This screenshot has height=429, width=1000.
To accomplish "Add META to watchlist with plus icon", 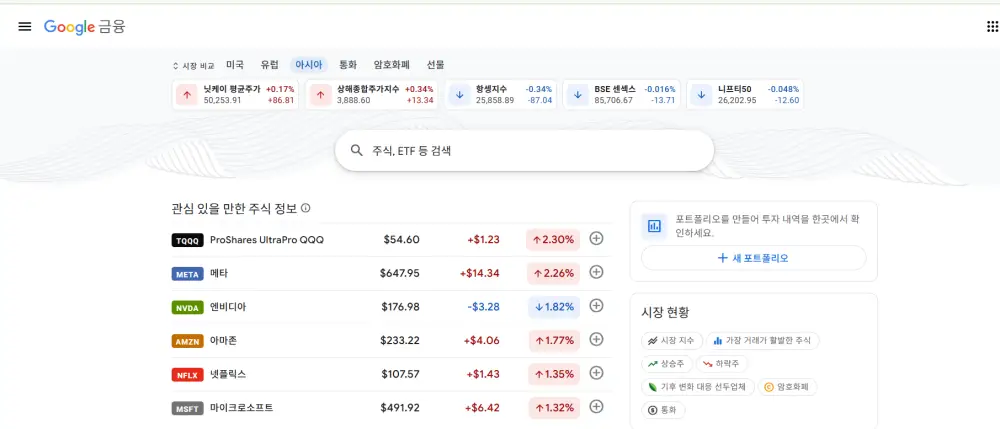I will [596, 272].
